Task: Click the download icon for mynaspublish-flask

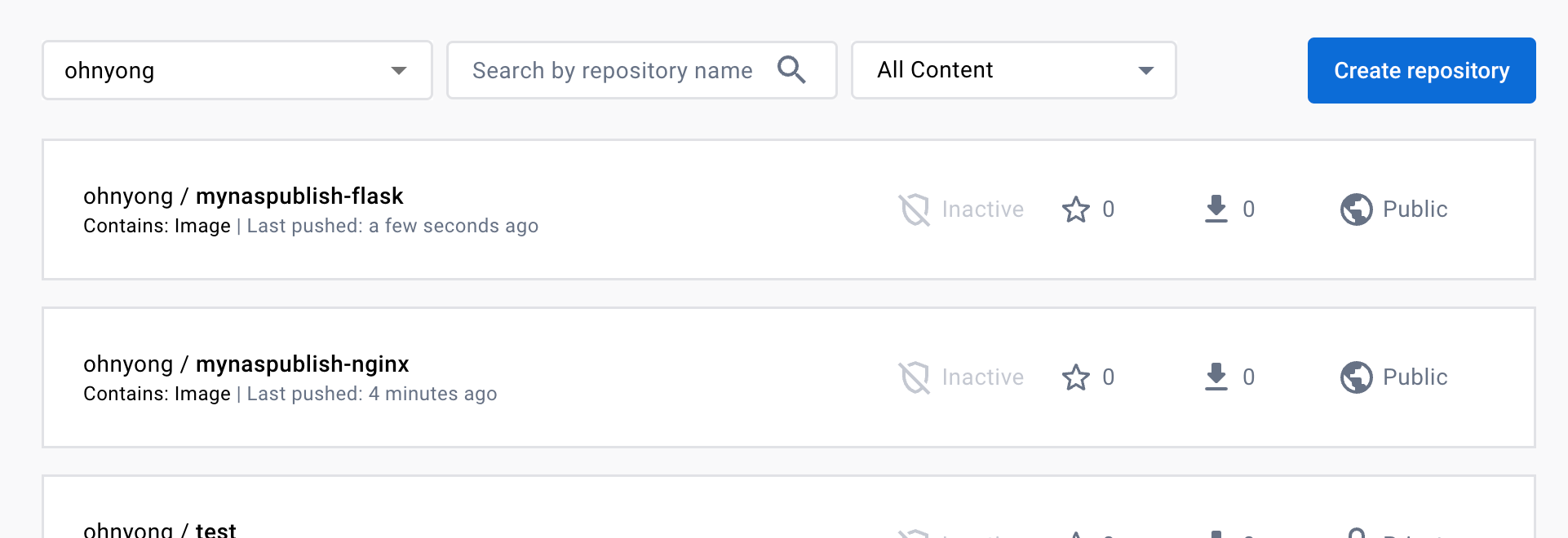Action: pyautogui.click(x=1216, y=209)
